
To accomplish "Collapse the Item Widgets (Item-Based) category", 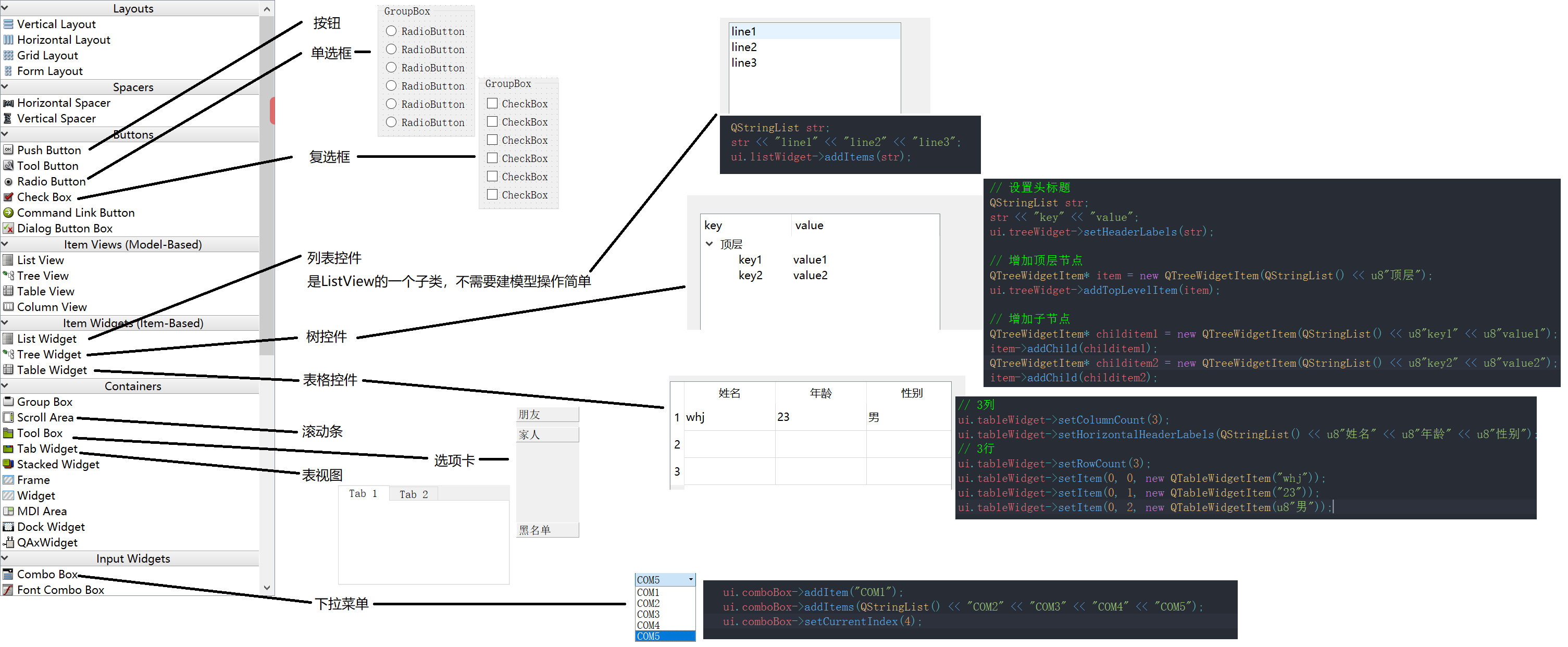I will pos(5,322).
